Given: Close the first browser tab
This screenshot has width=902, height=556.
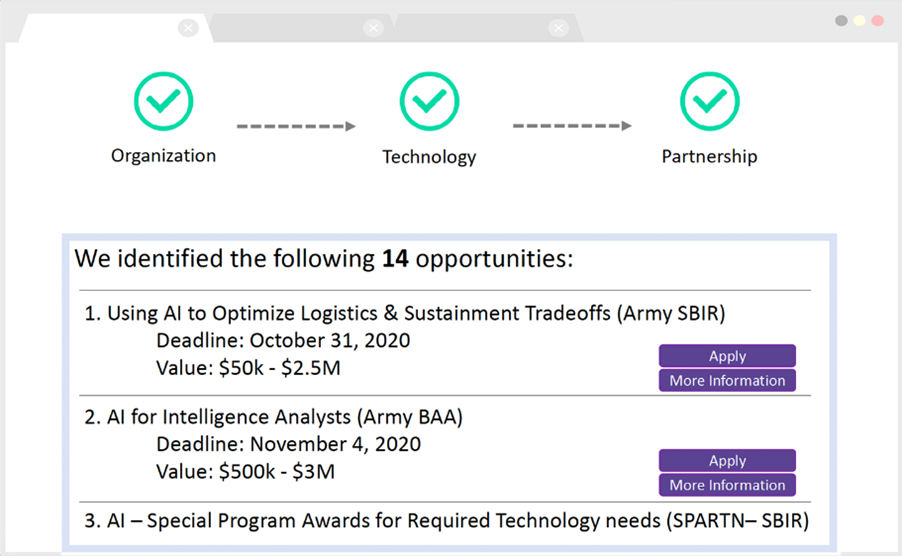Looking at the screenshot, I should tap(187, 28).
